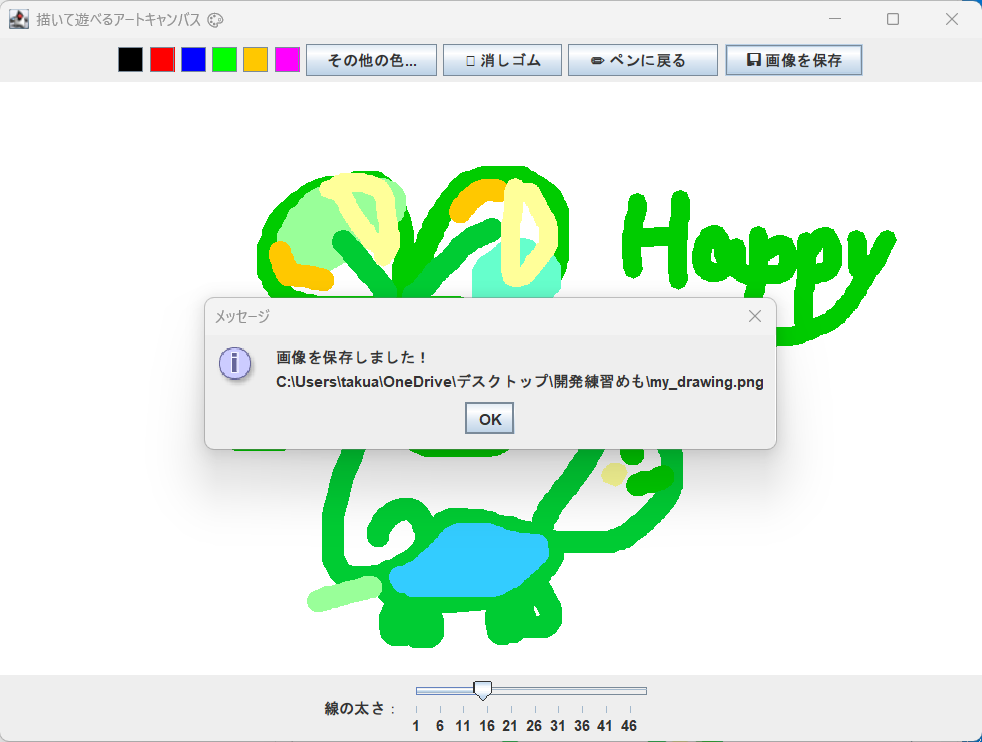Viewport: 982px width, 742px height.
Task: Pick the bright green color swatch
Action: pyautogui.click(x=223, y=59)
